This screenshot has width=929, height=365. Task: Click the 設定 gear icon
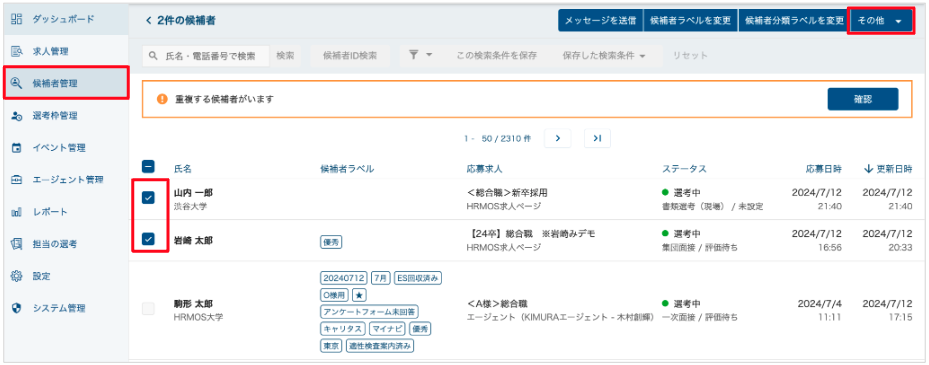(17, 276)
